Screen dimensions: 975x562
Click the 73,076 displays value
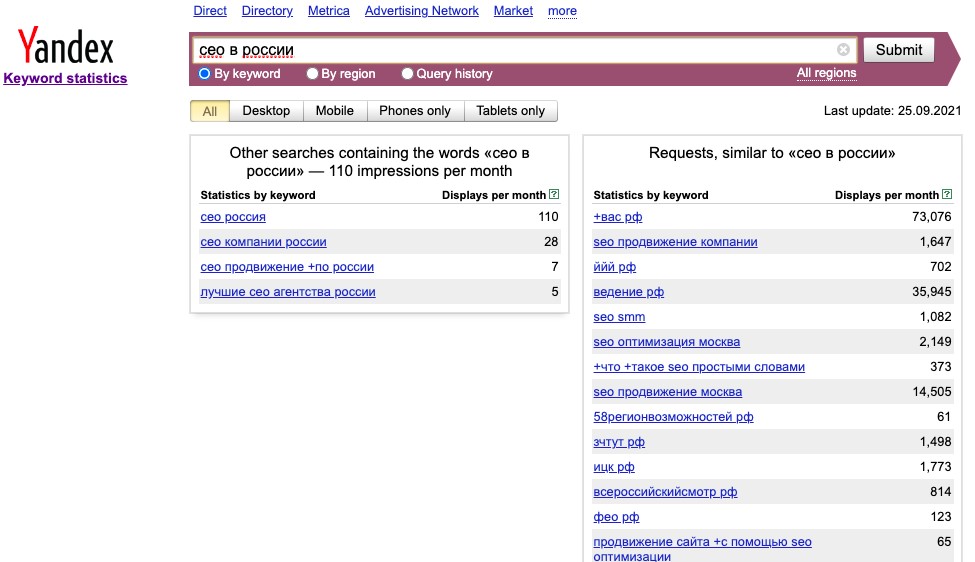[x=931, y=217]
